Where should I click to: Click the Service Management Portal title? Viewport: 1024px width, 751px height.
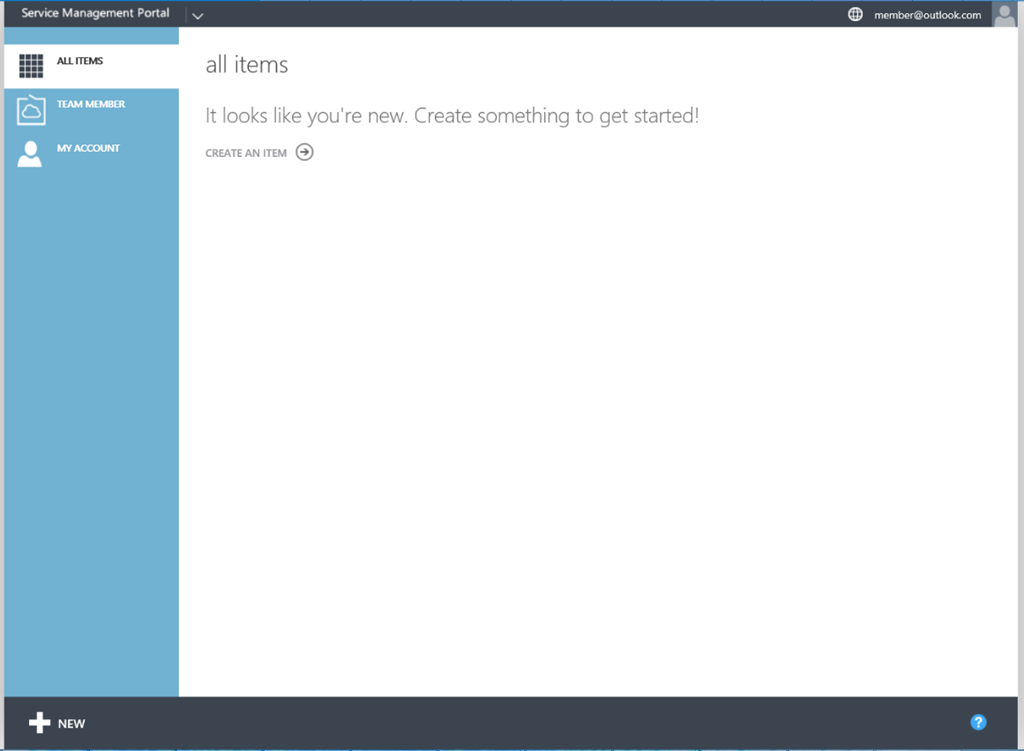coord(95,14)
